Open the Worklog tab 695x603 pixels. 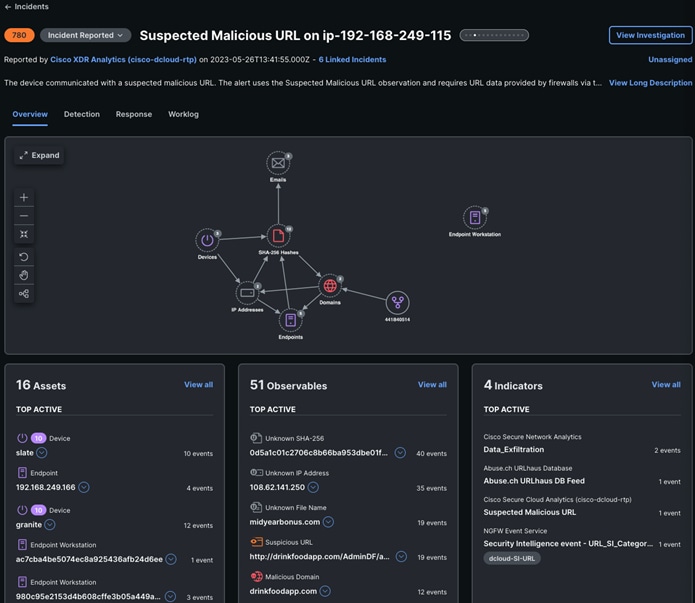click(183, 114)
